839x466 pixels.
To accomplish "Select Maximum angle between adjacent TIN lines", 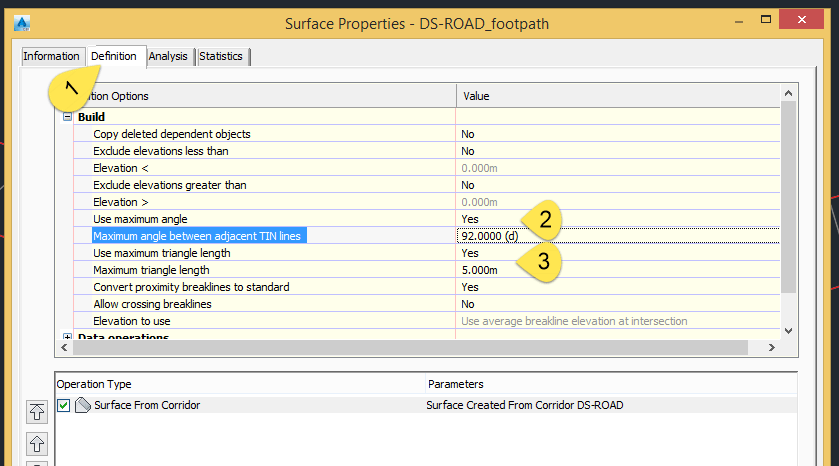I will click(197, 236).
